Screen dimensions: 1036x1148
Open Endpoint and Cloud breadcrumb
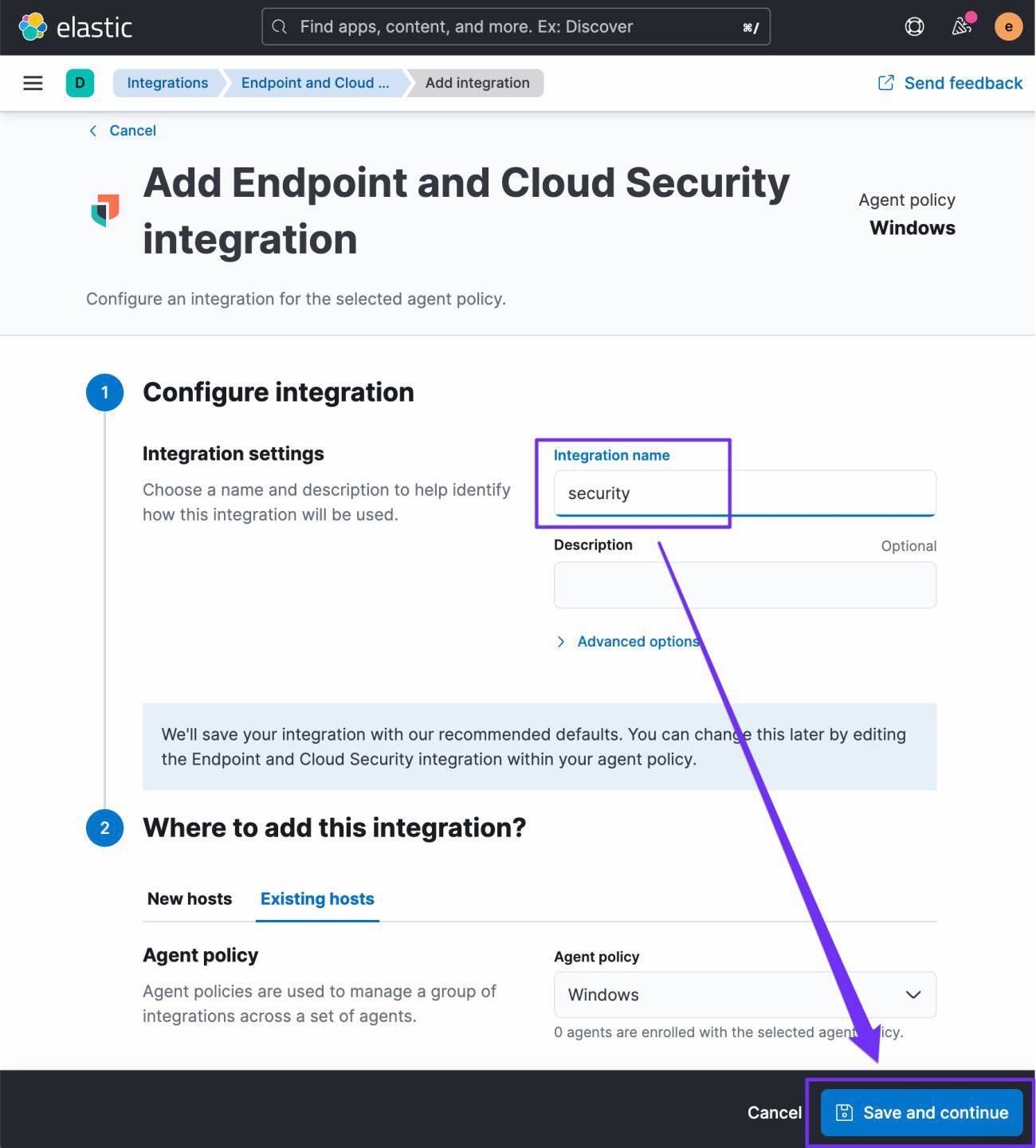[x=315, y=83]
